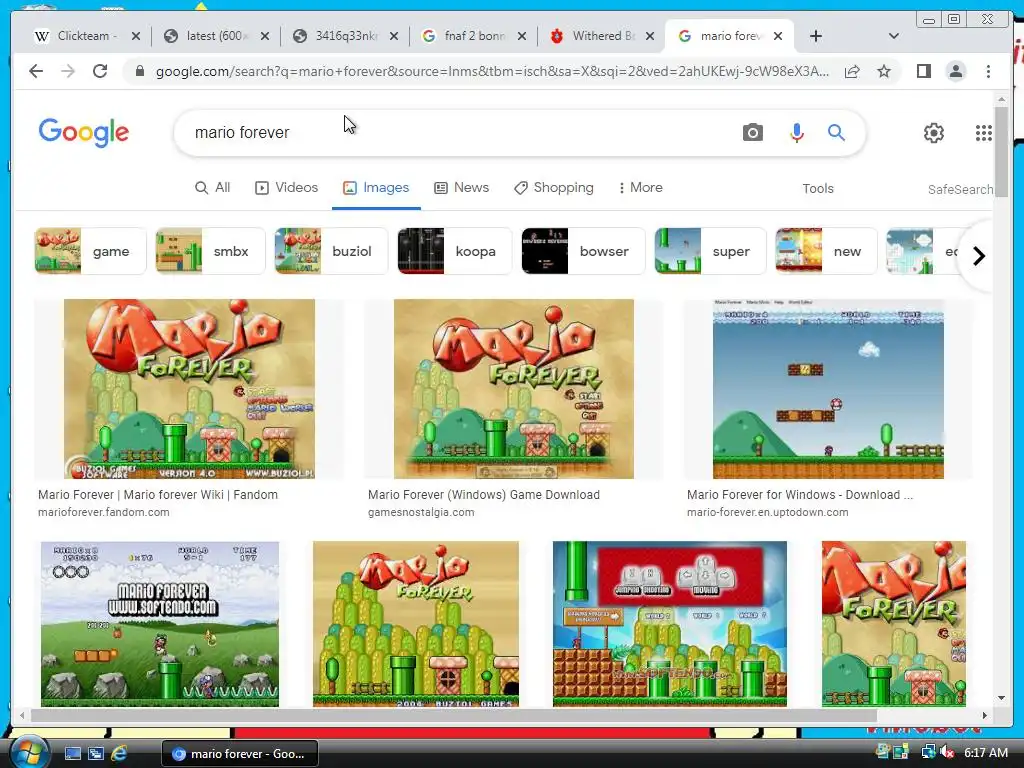Viewport: 1024px width, 768px height.
Task: Open the gamesnostalgia Mario Forever thumbnail
Action: [513, 389]
